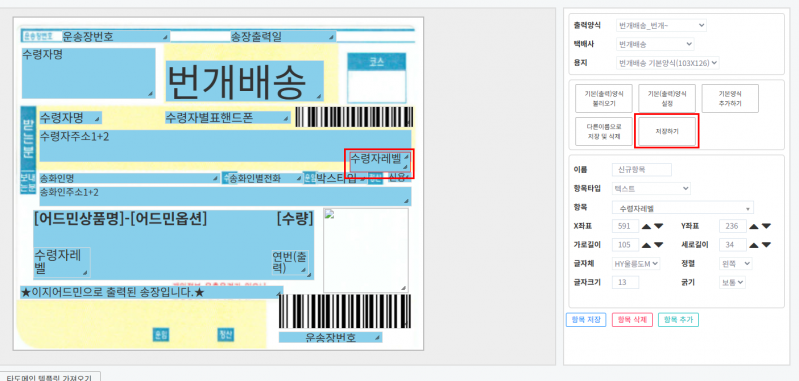Decrease 가로길이 with the down arrow
This screenshot has width=799, height=381.
click(659, 245)
